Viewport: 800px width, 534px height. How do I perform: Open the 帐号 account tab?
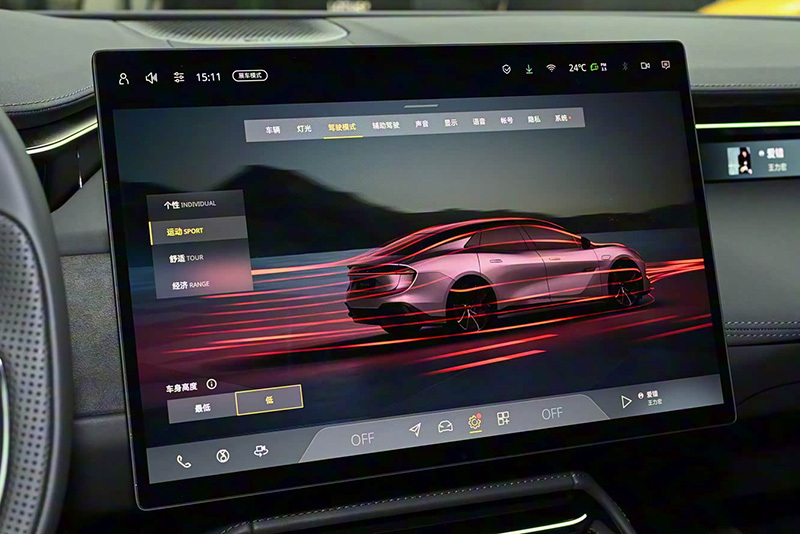tap(506, 120)
